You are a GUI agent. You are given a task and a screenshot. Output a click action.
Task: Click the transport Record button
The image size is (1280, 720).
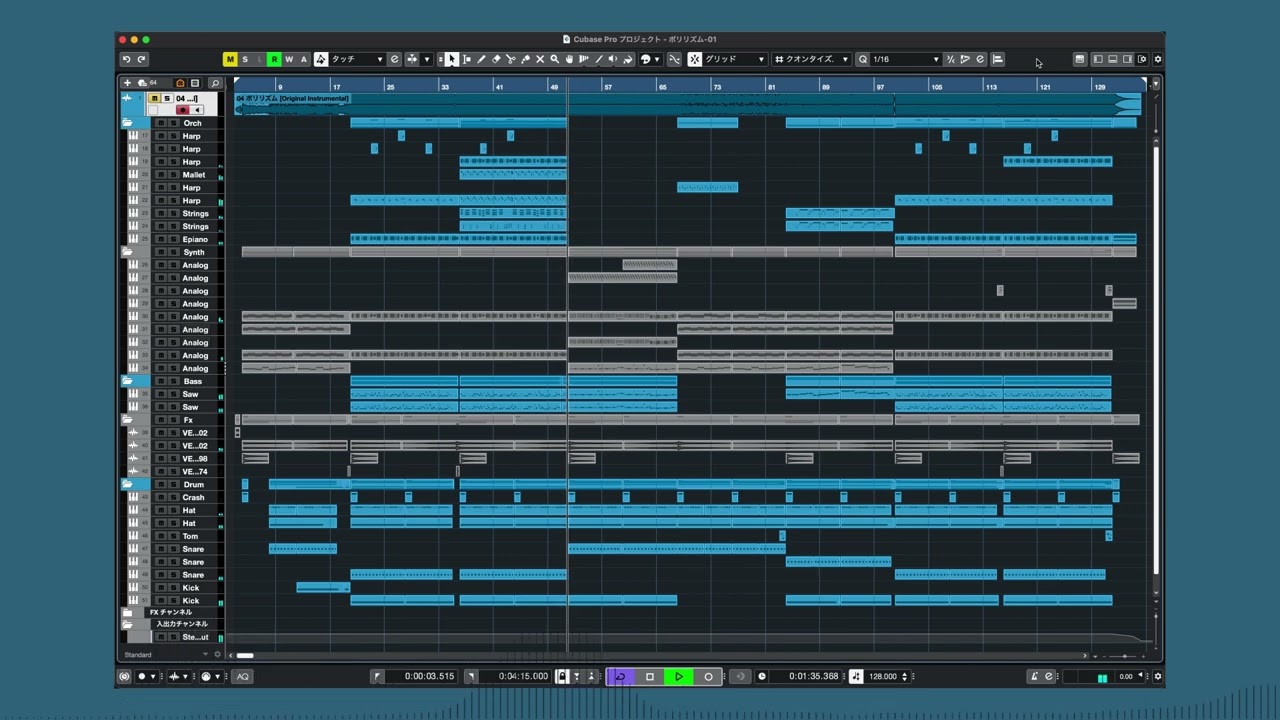(708, 676)
